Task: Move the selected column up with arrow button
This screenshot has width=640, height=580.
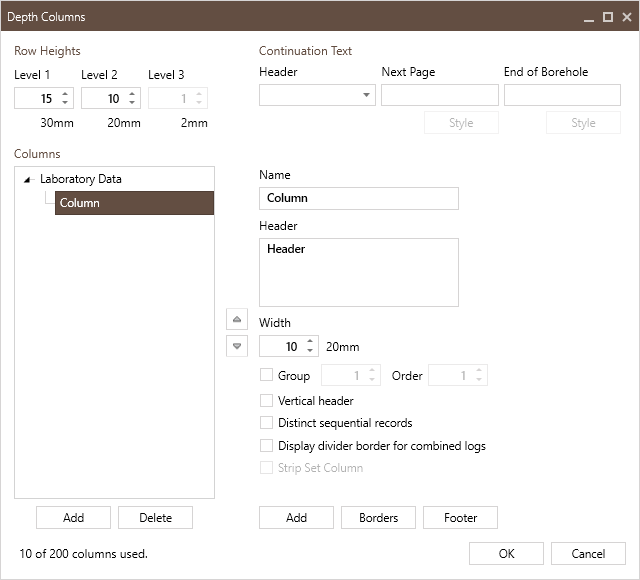Action: pyautogui.click(x=237, y=320)
